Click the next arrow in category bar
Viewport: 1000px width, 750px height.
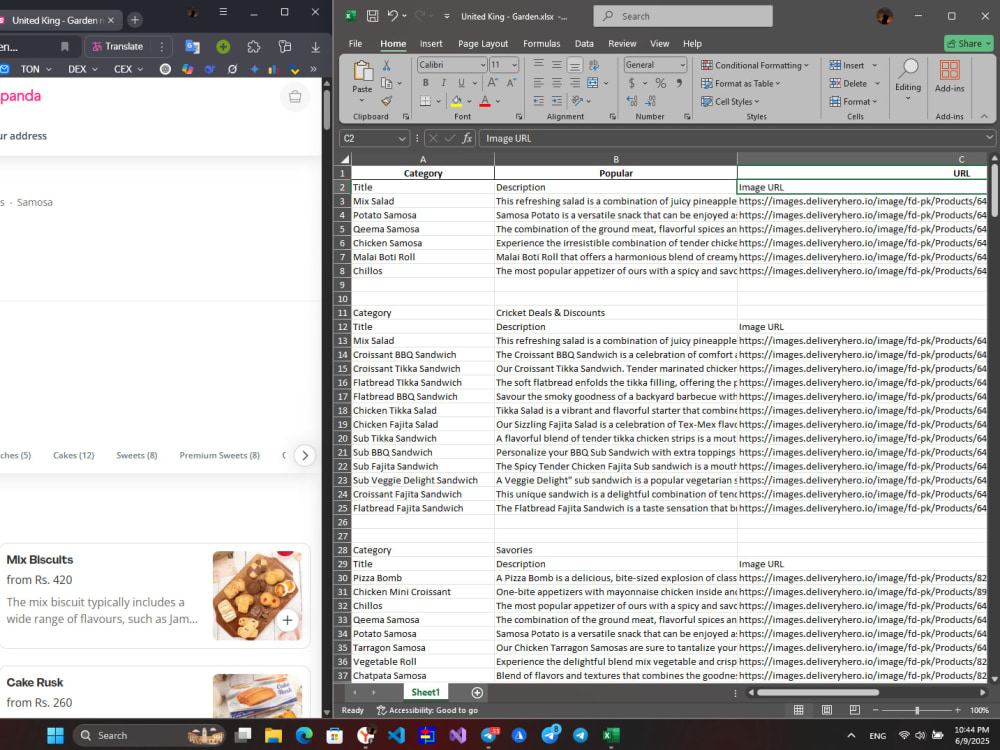click(x=305, y=455)
